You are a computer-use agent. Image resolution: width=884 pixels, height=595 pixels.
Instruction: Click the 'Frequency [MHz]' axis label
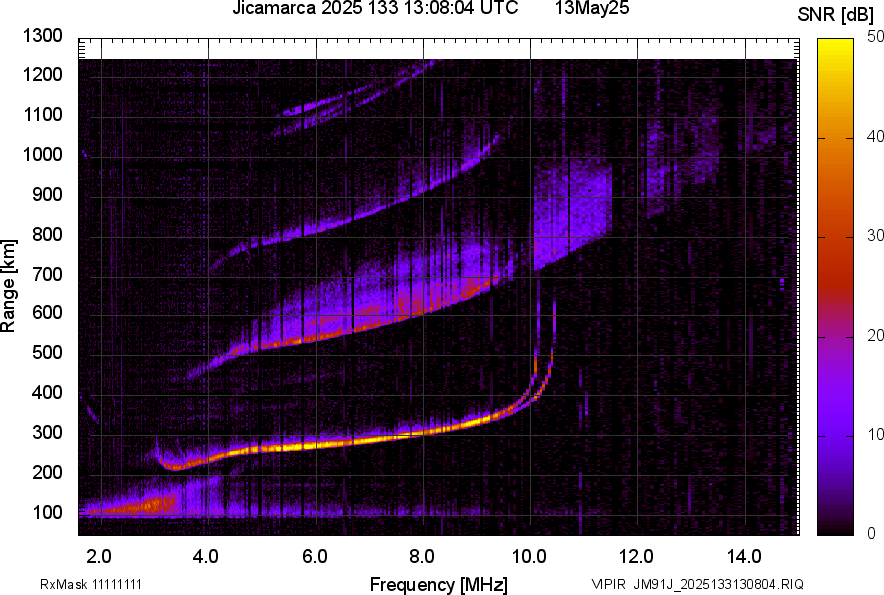coord(439,584)
